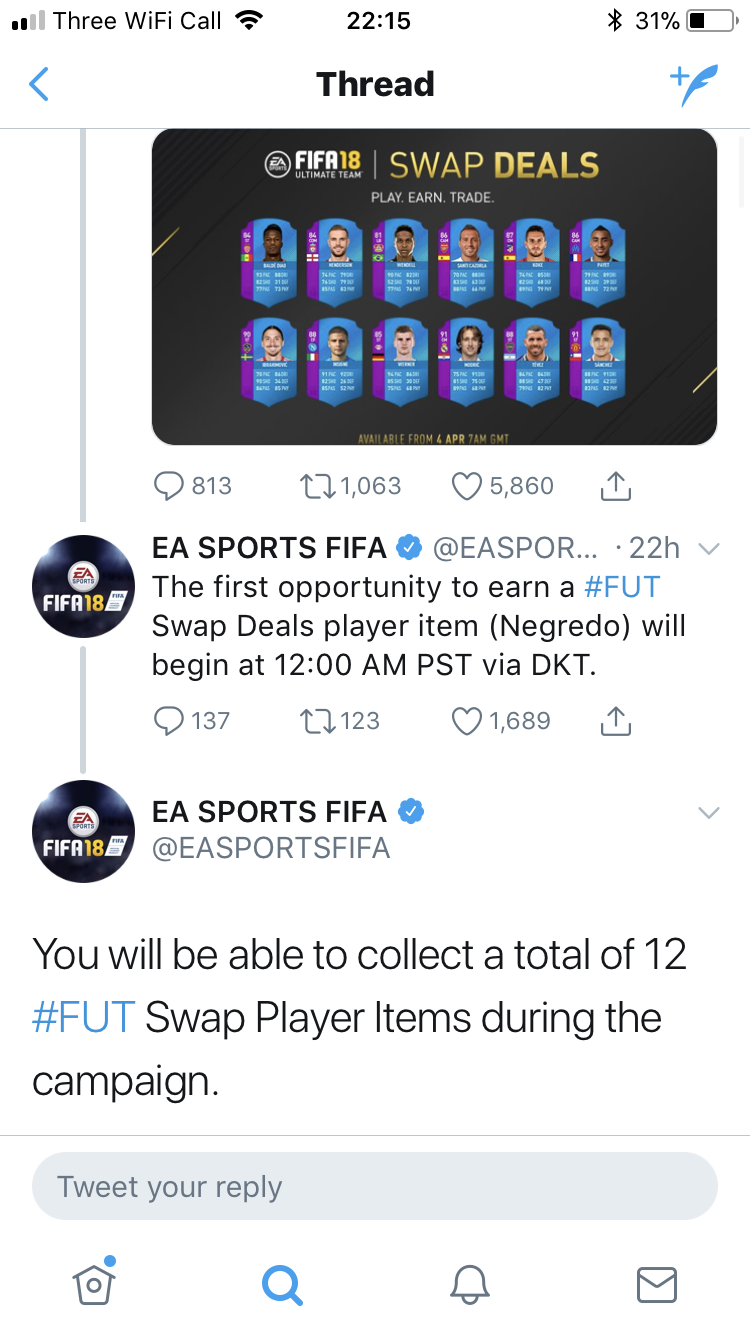750x1334 pixels.
Task: Share the Negredo Swap Deals tweet
Action: 616,720
